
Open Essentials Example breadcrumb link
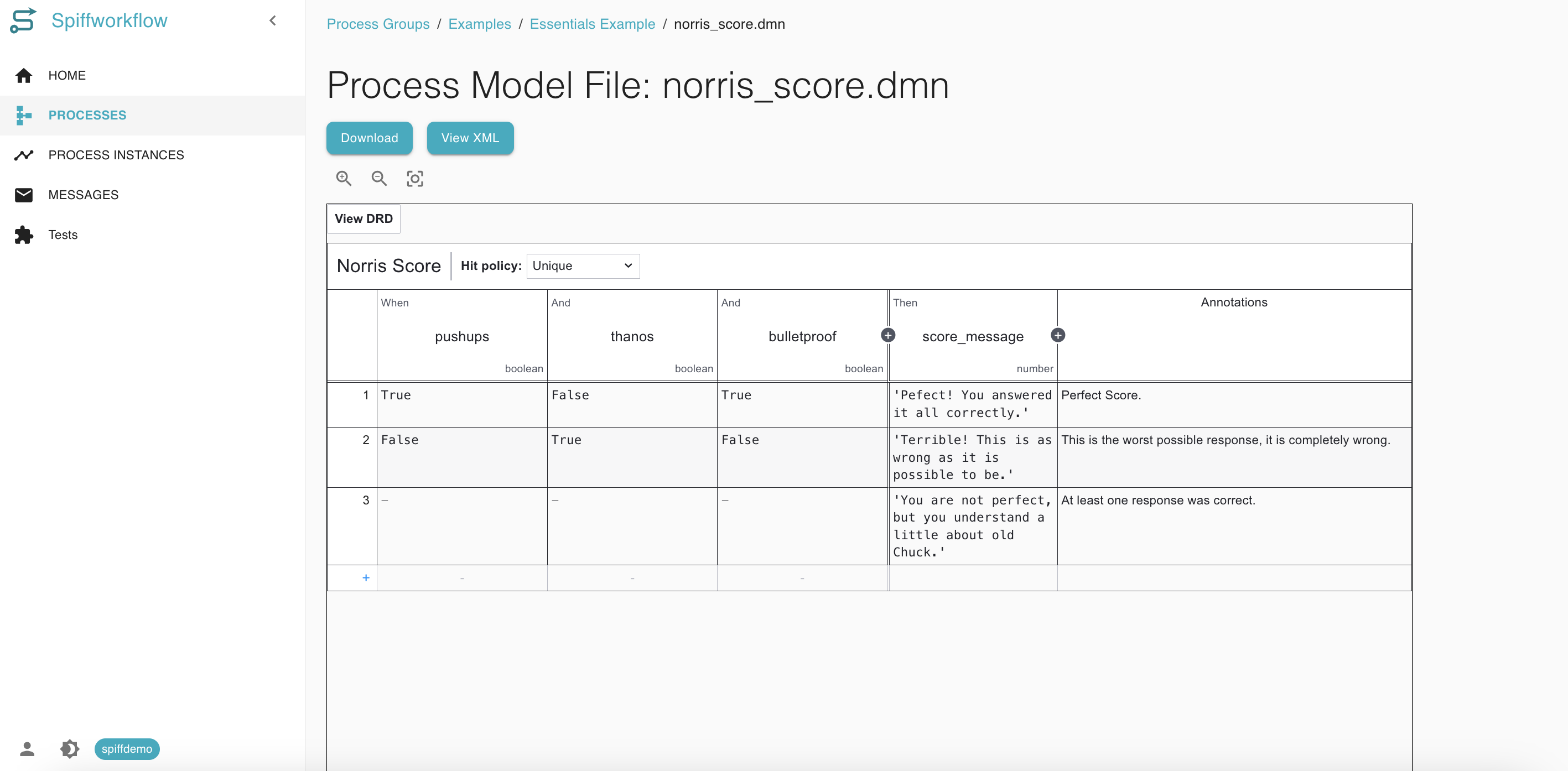pos(592,24)
